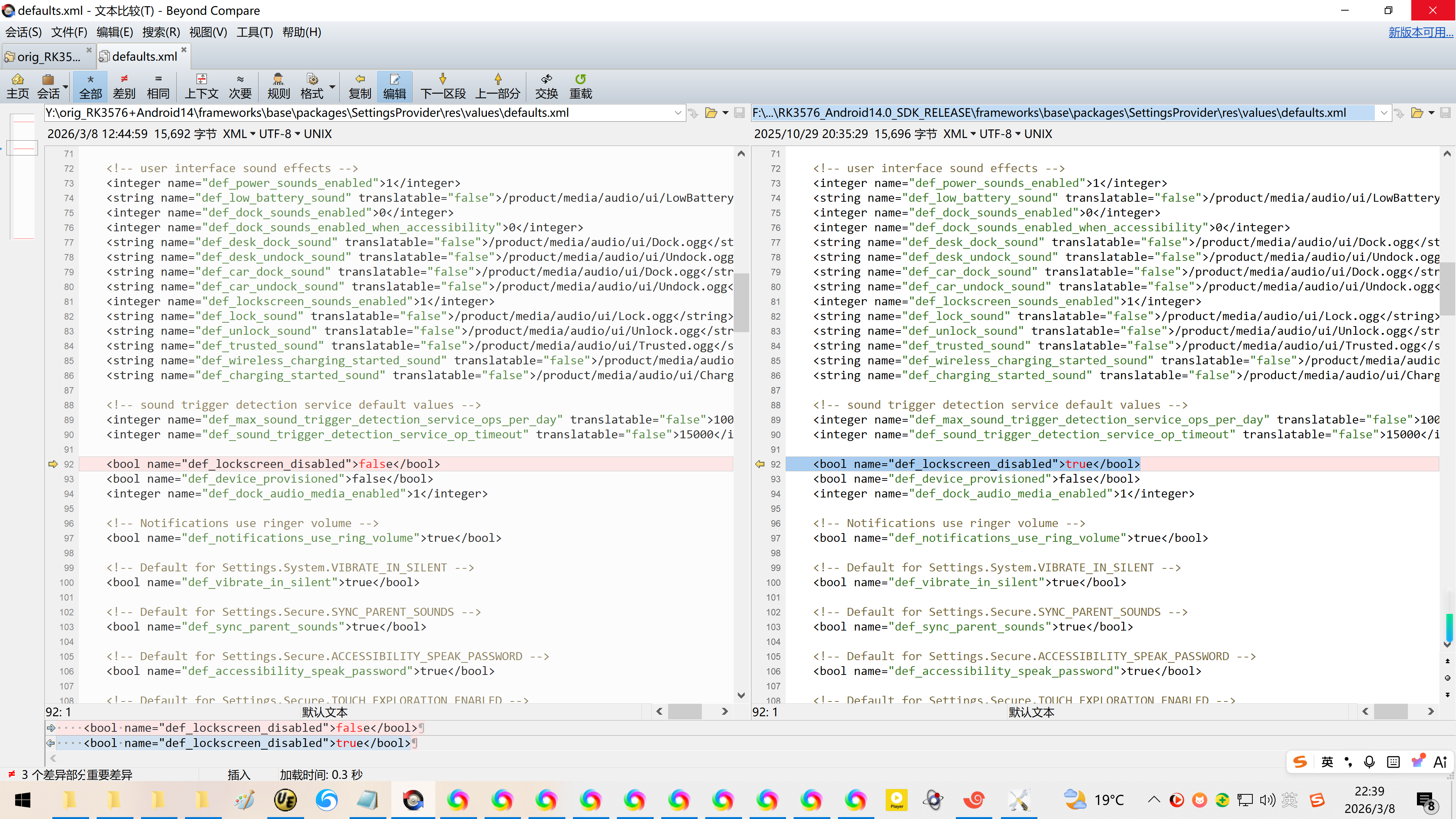Go to Next Section (下一区段)
The width and height of the screenshot is (1456, 819).
442,85
